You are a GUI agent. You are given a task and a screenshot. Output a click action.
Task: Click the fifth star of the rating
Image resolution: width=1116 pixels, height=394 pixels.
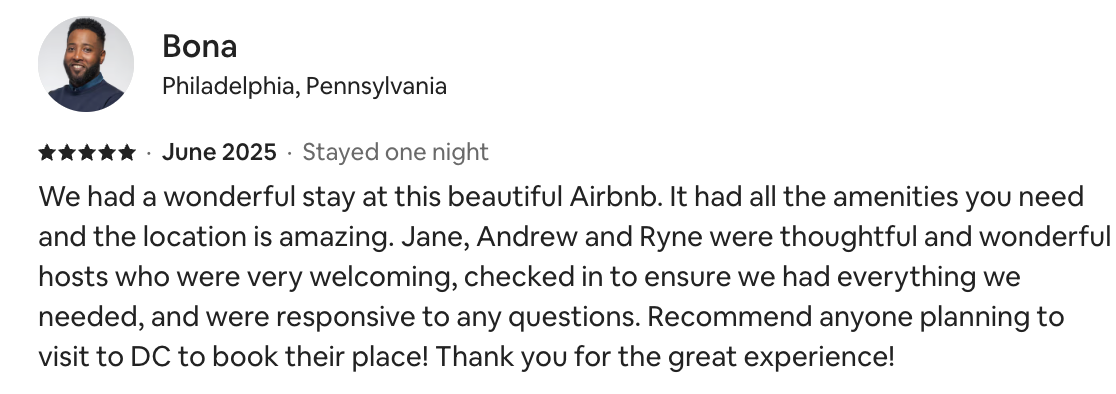(x=127, y=152)
